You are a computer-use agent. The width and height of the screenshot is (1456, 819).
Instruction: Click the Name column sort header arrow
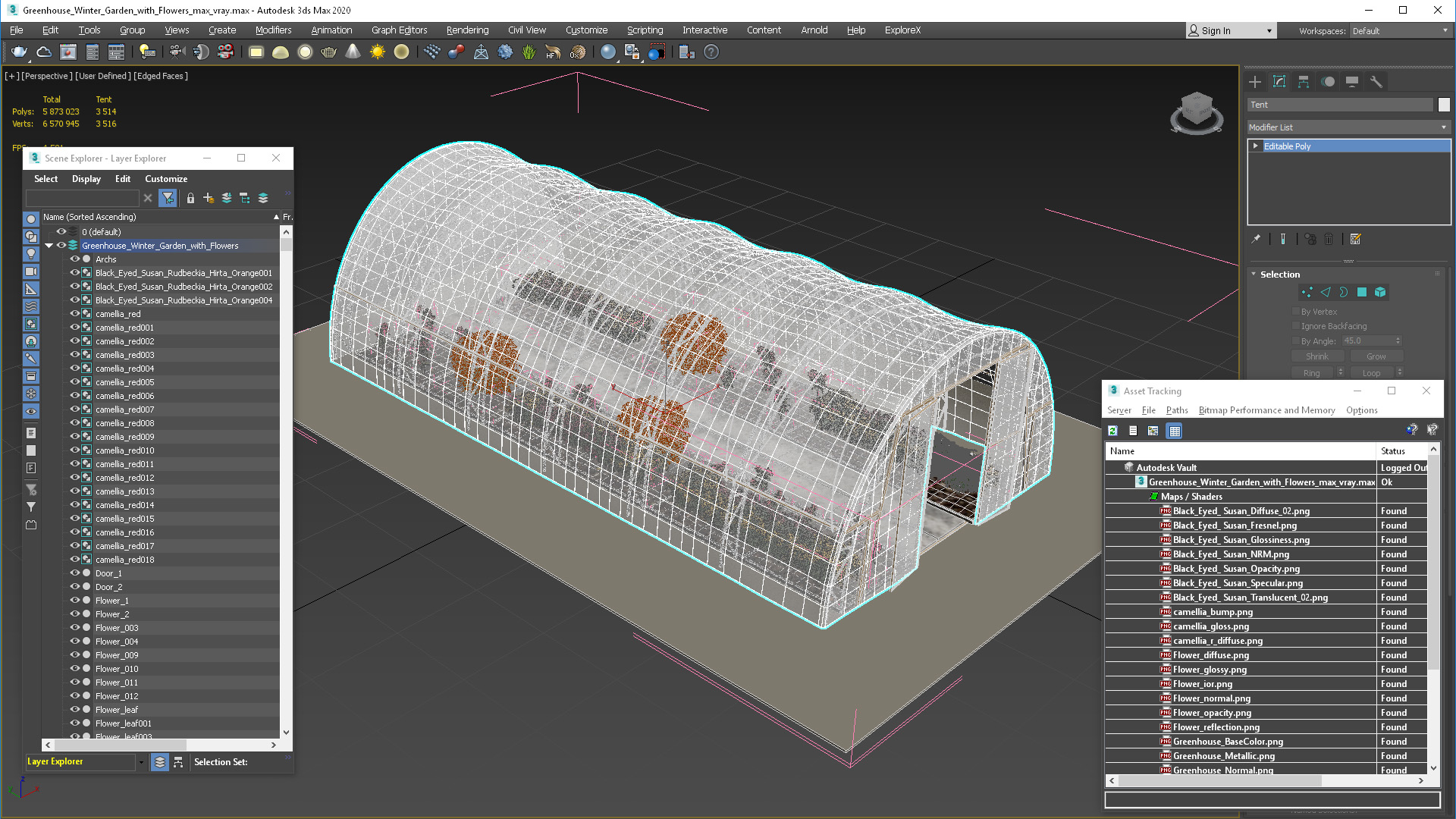(276, 217)
